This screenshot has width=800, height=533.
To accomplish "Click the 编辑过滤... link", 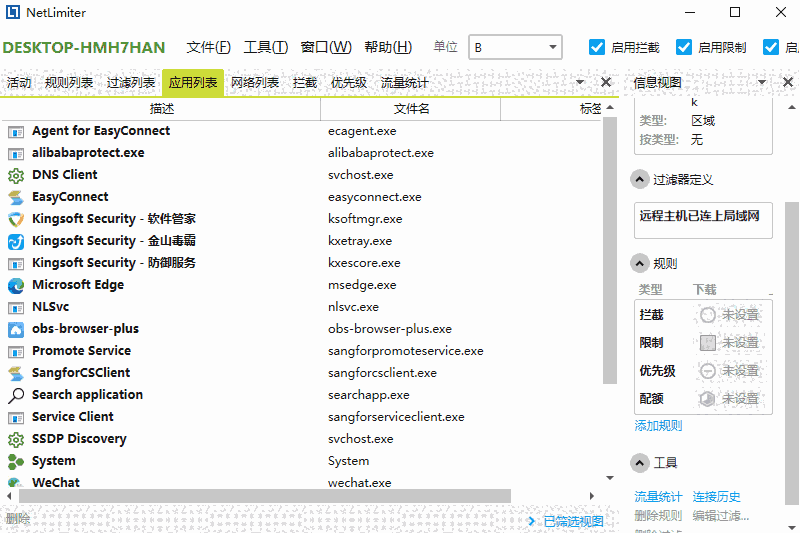I will point(721,516).
